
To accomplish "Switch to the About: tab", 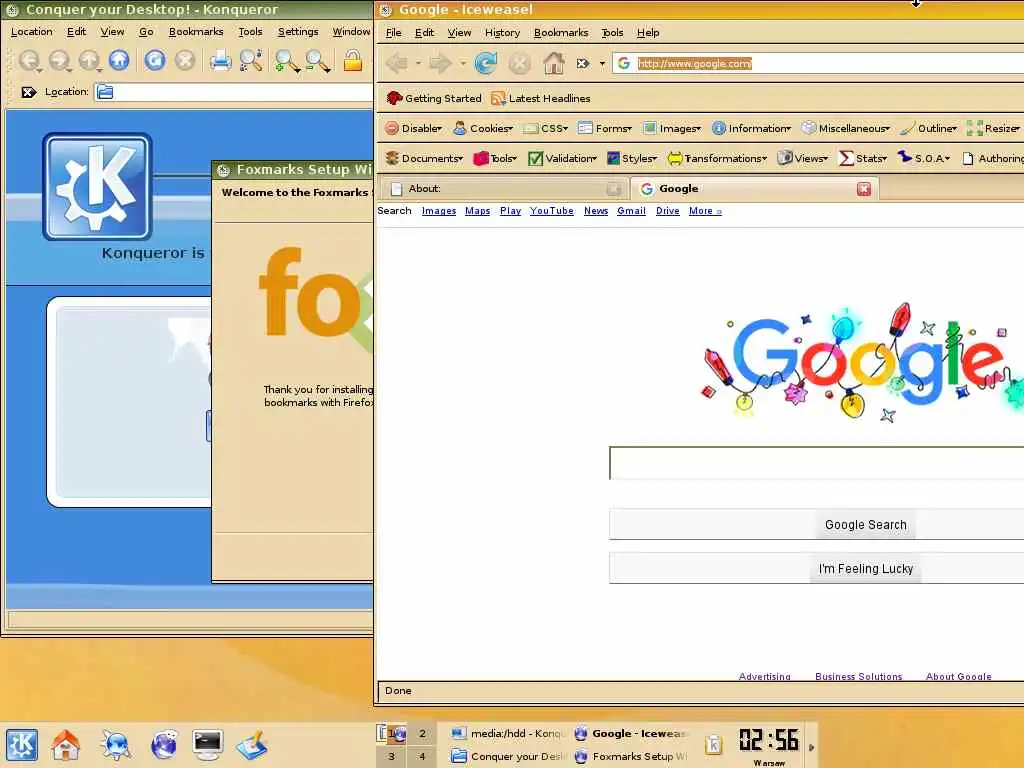I will coord(505,189).
